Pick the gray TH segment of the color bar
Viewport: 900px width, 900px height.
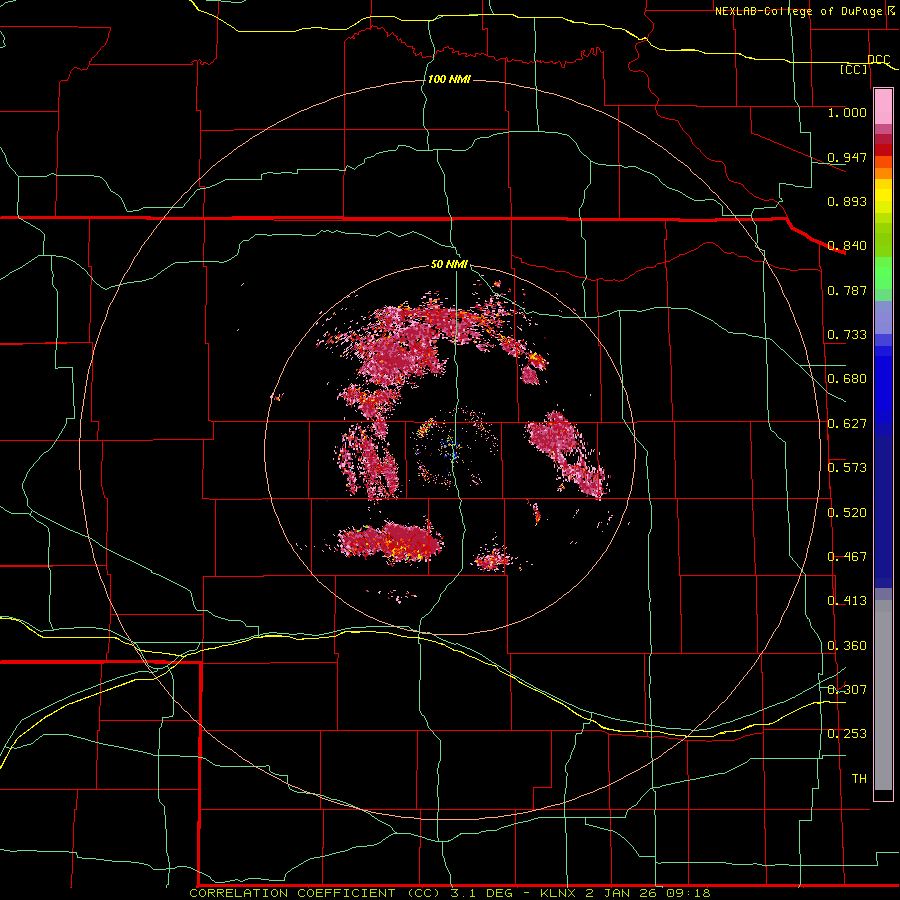pyautogui.click(x=883, y=695)
